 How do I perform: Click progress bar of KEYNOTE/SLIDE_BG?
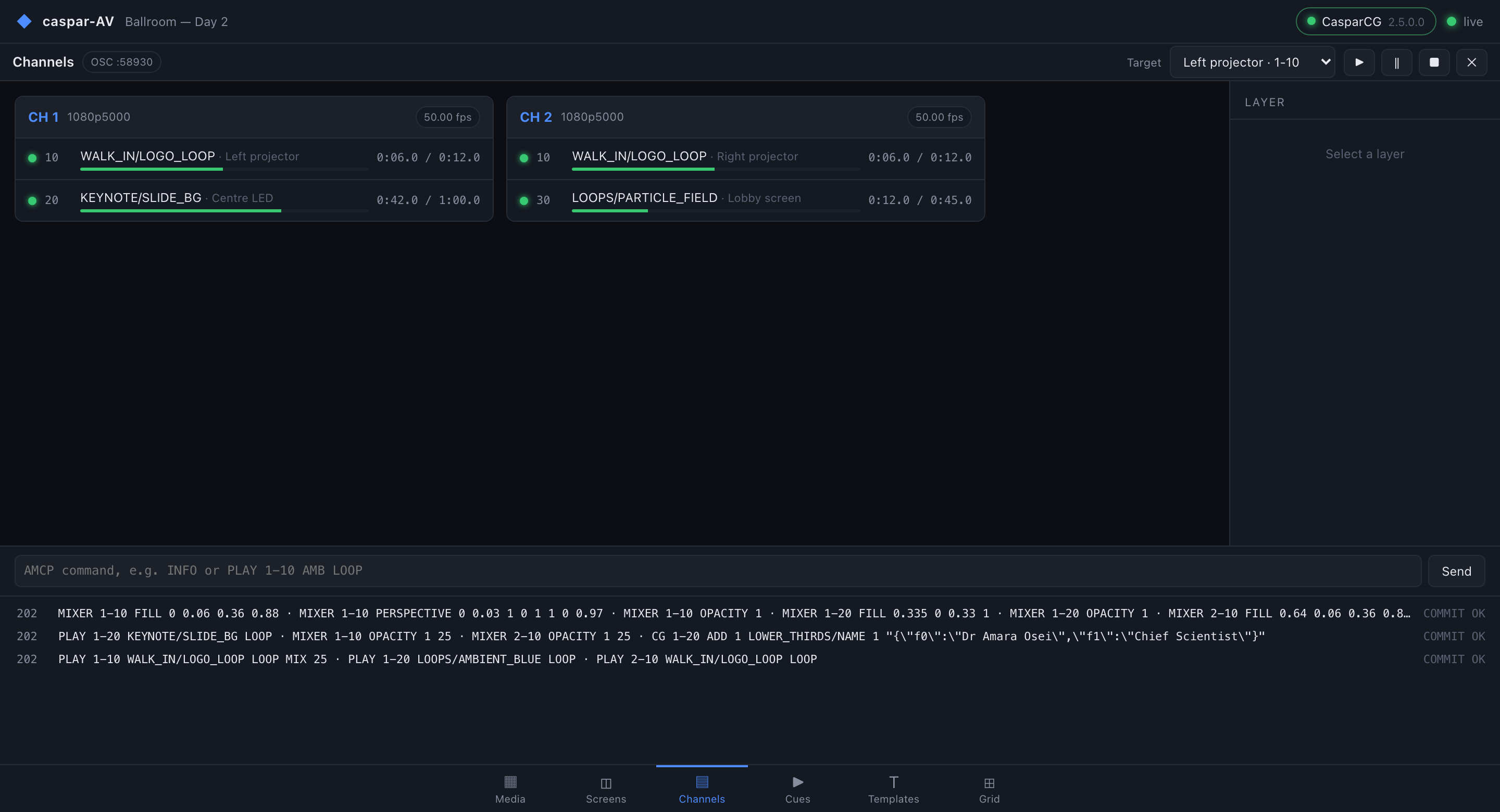tap(224, 211)
